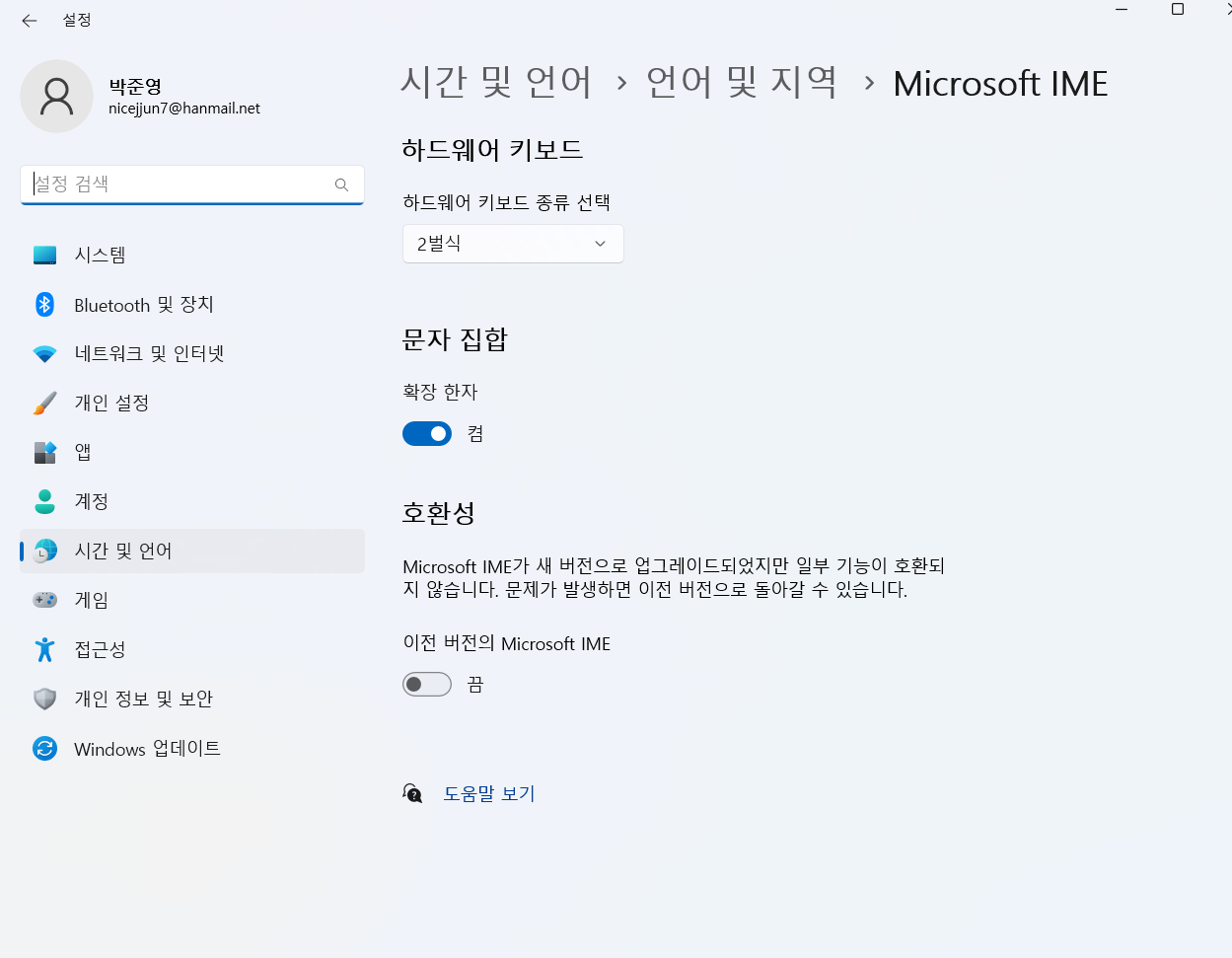Go to Windows 업데이트 page
The height and width of the screenshot is (958, 1232).
[x=192, y=748]
